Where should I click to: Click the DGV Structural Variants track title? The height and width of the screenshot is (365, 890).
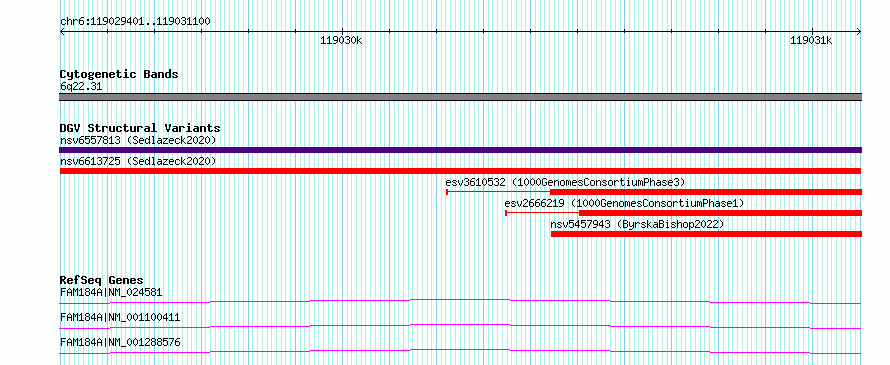click(x=140, y=128)
